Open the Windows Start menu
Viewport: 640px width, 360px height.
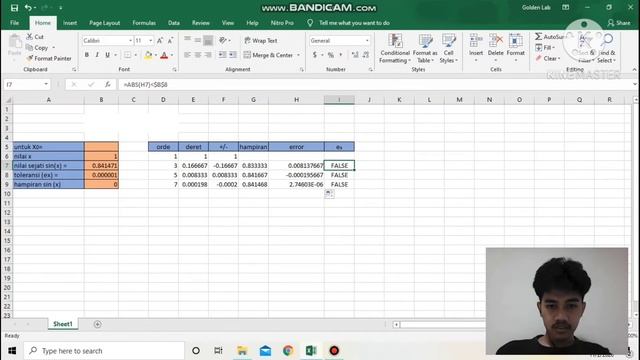[x=12, y=351]
